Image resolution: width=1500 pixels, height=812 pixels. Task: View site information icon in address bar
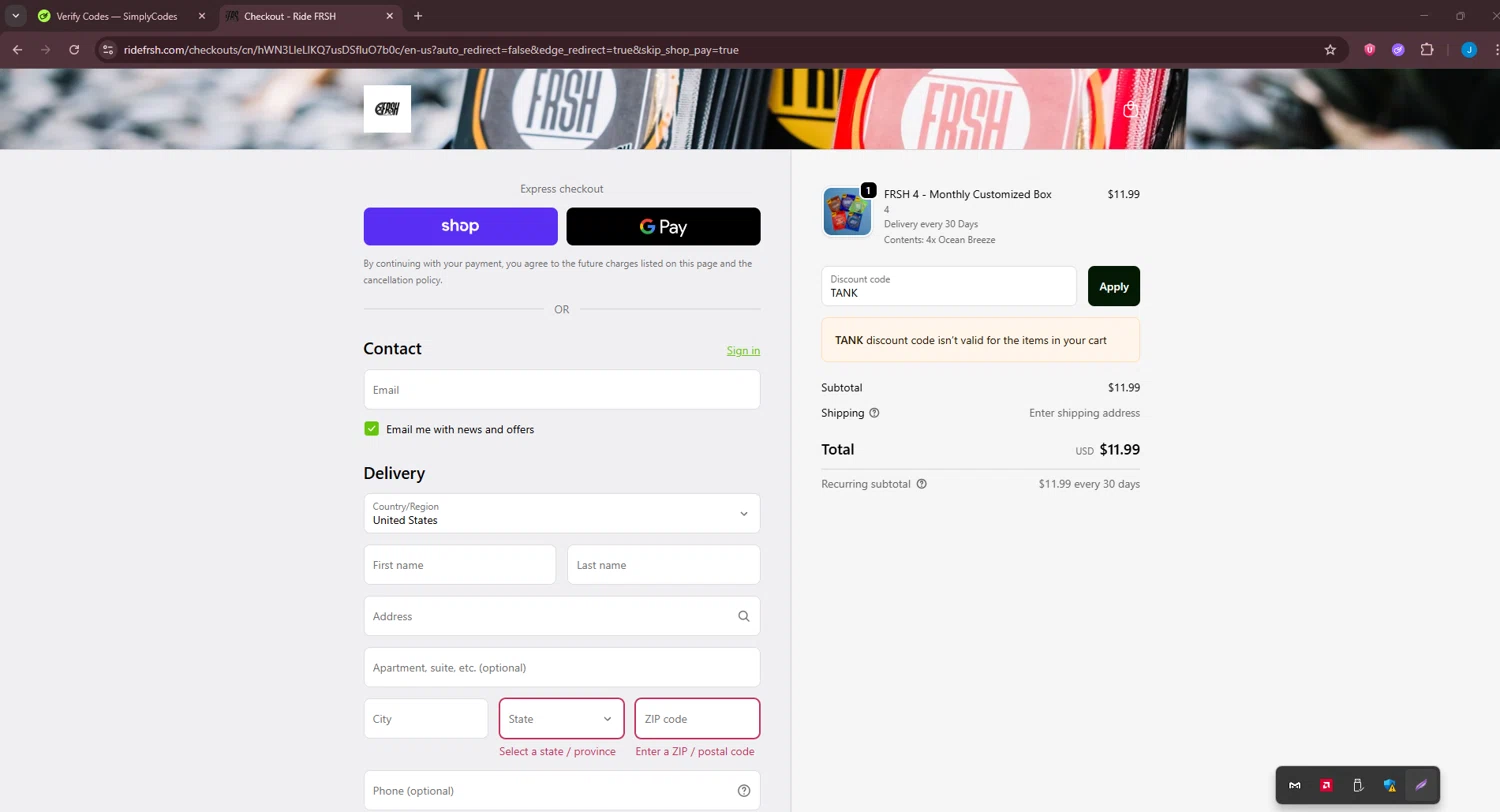[x=109, y=49]
